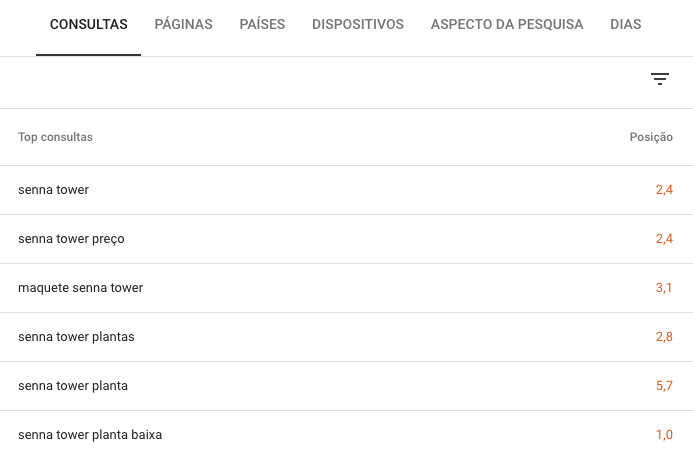Select the Dias tab

(626, 24)
